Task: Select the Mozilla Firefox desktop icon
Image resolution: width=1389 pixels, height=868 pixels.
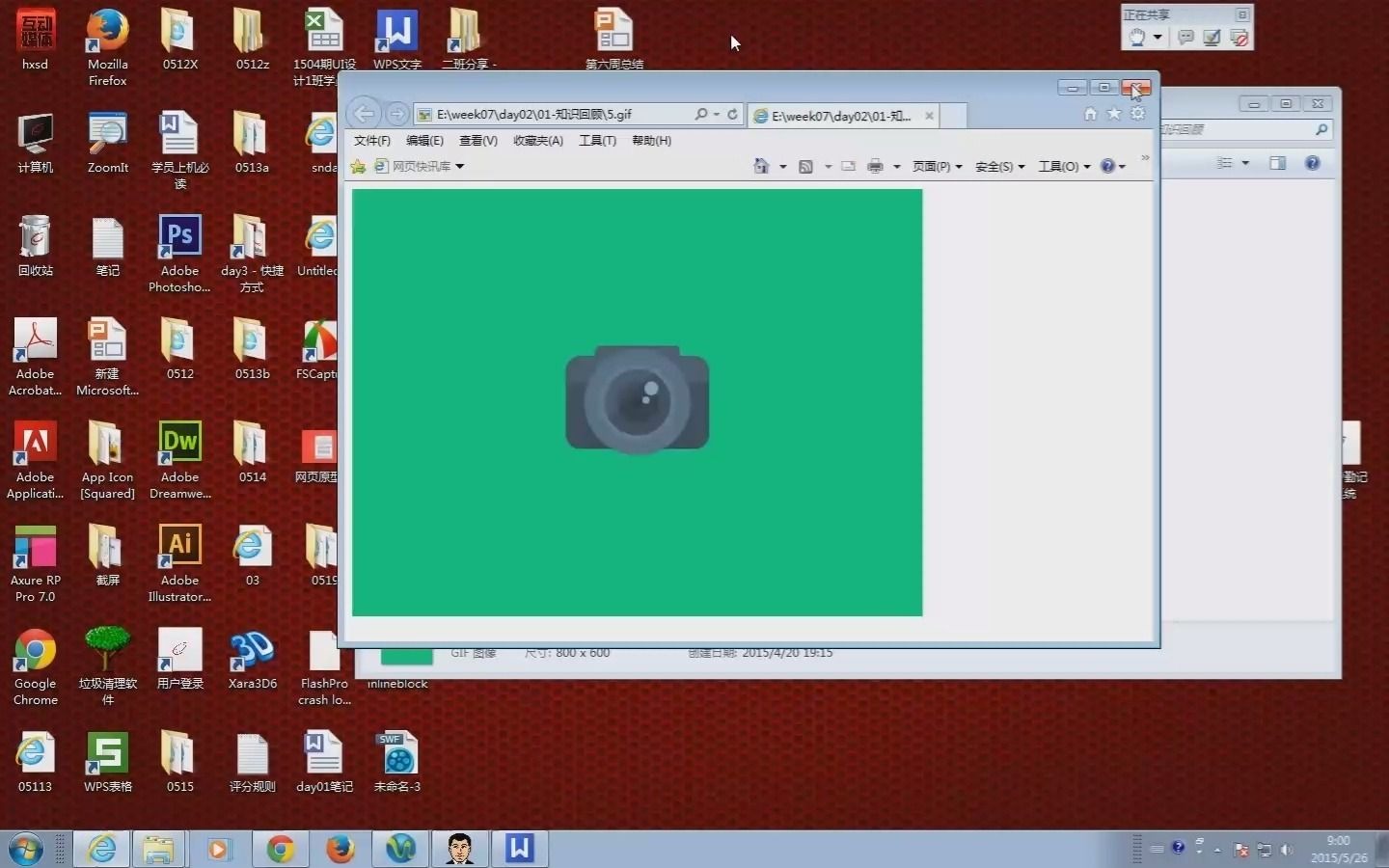Action: [x=108, y=48]
